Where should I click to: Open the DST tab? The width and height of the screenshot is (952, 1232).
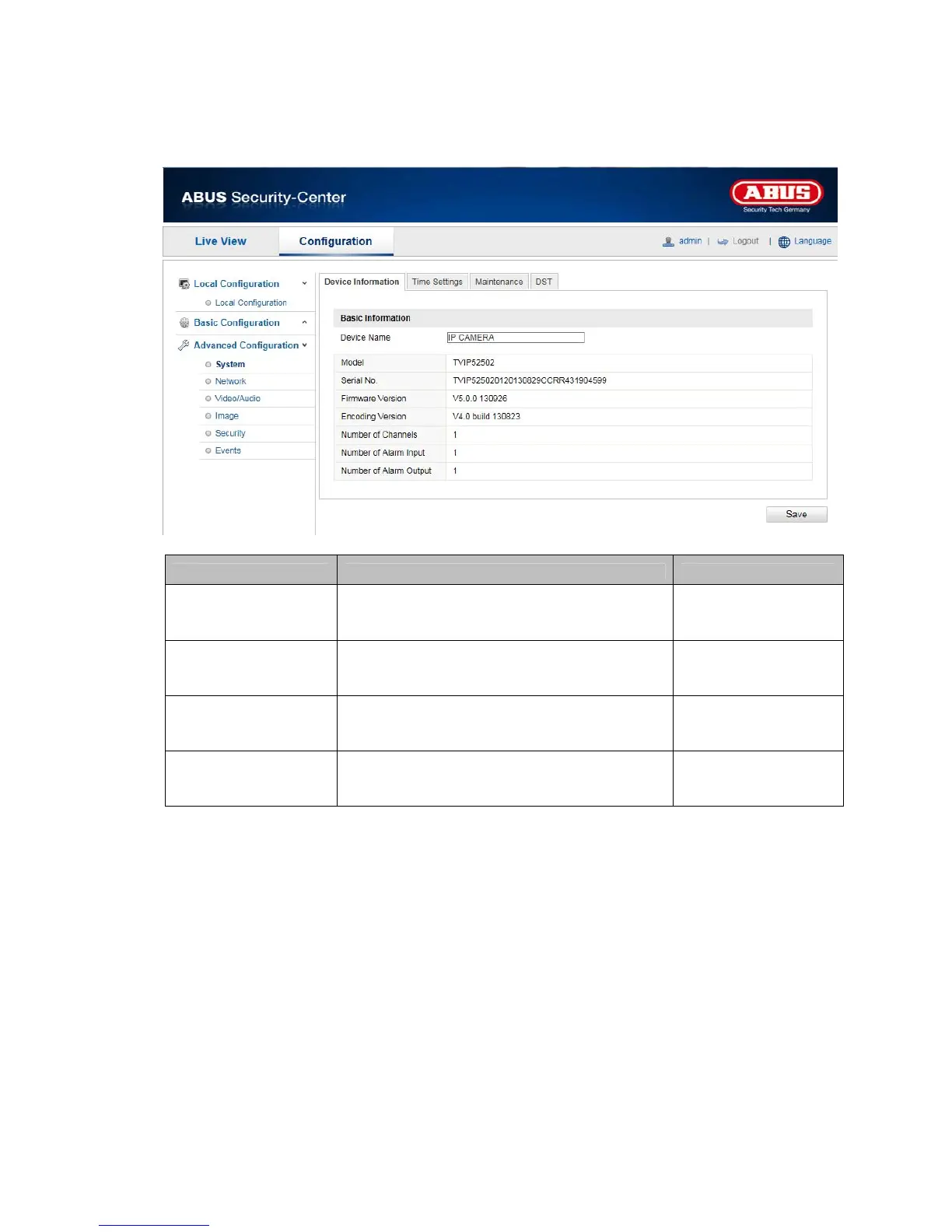pos(544,282)
